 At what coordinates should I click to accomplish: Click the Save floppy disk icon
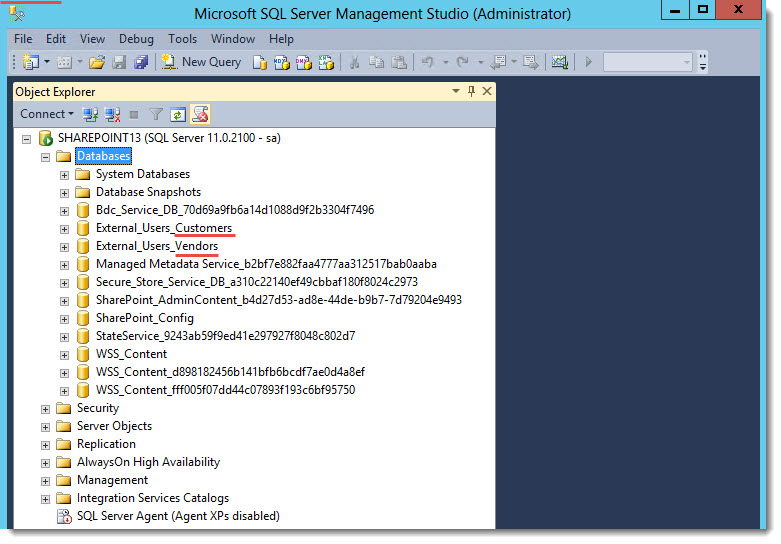(119, 62)
